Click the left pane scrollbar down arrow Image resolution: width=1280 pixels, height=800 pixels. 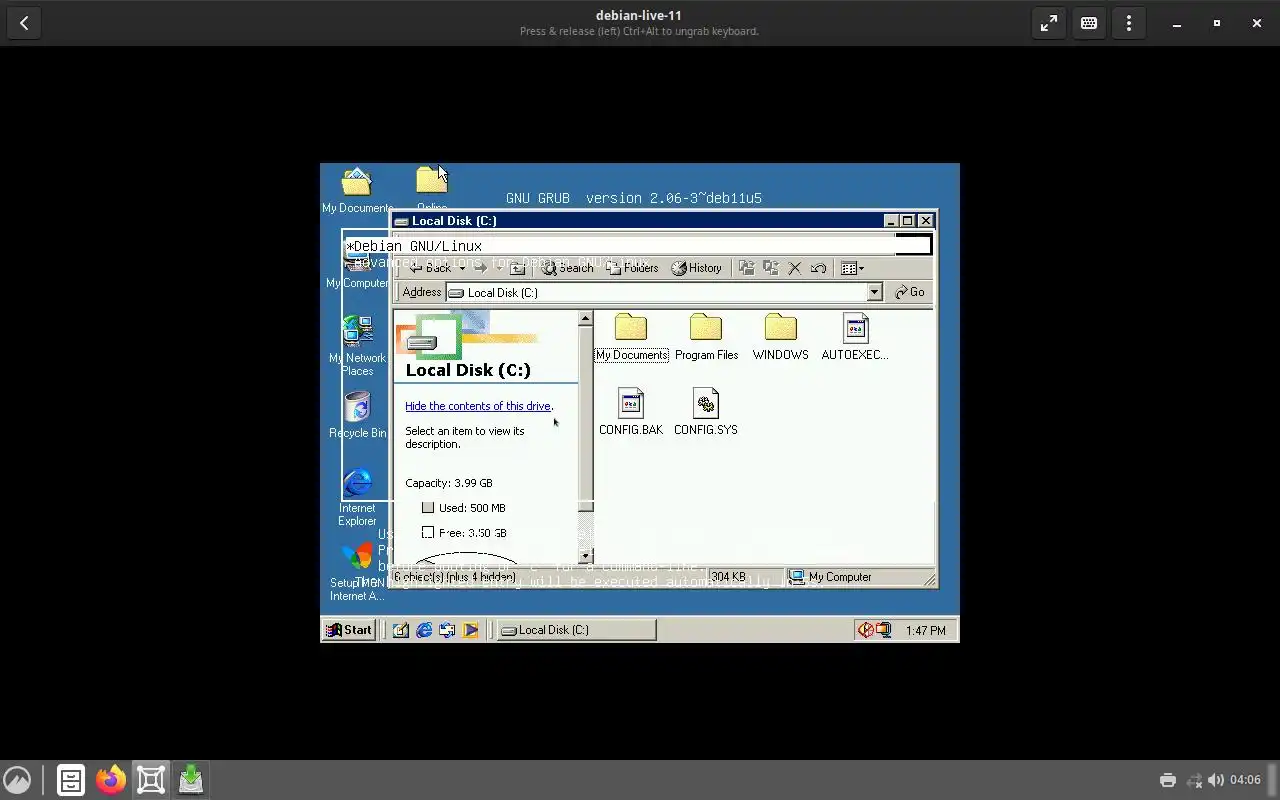tap(586, 556)
